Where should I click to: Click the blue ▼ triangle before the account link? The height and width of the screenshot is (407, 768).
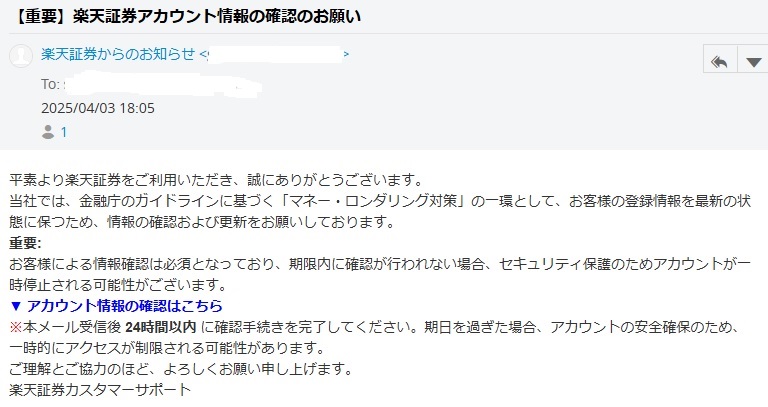[x=16, y=306]
